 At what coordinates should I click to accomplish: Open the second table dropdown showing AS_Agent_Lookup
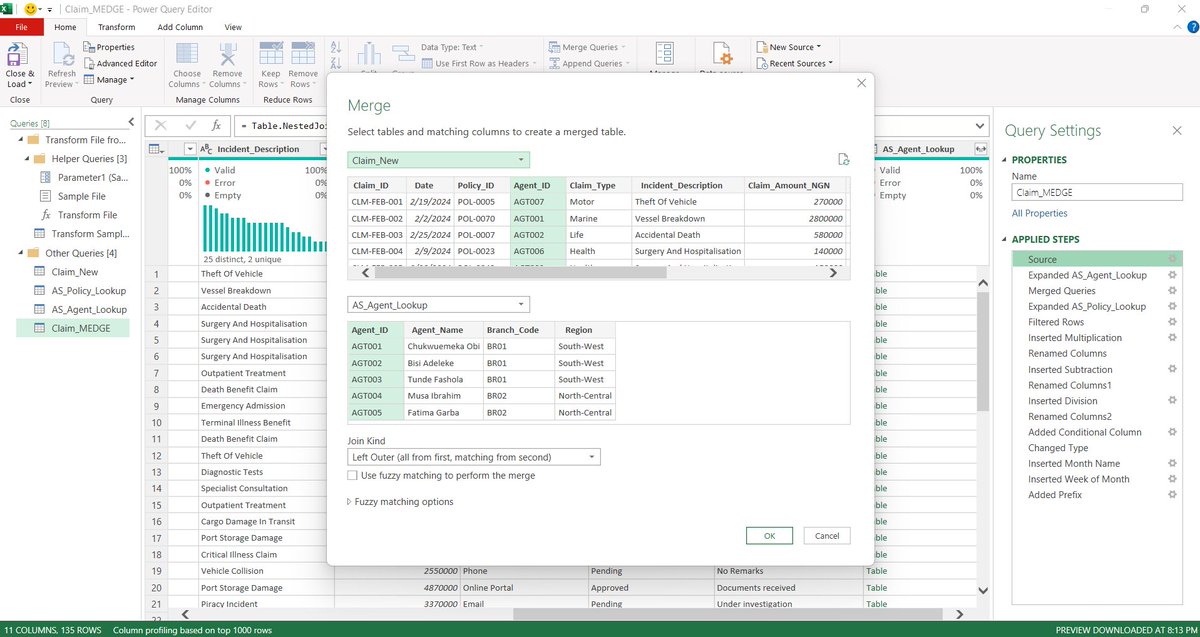[x=438, y=305]
